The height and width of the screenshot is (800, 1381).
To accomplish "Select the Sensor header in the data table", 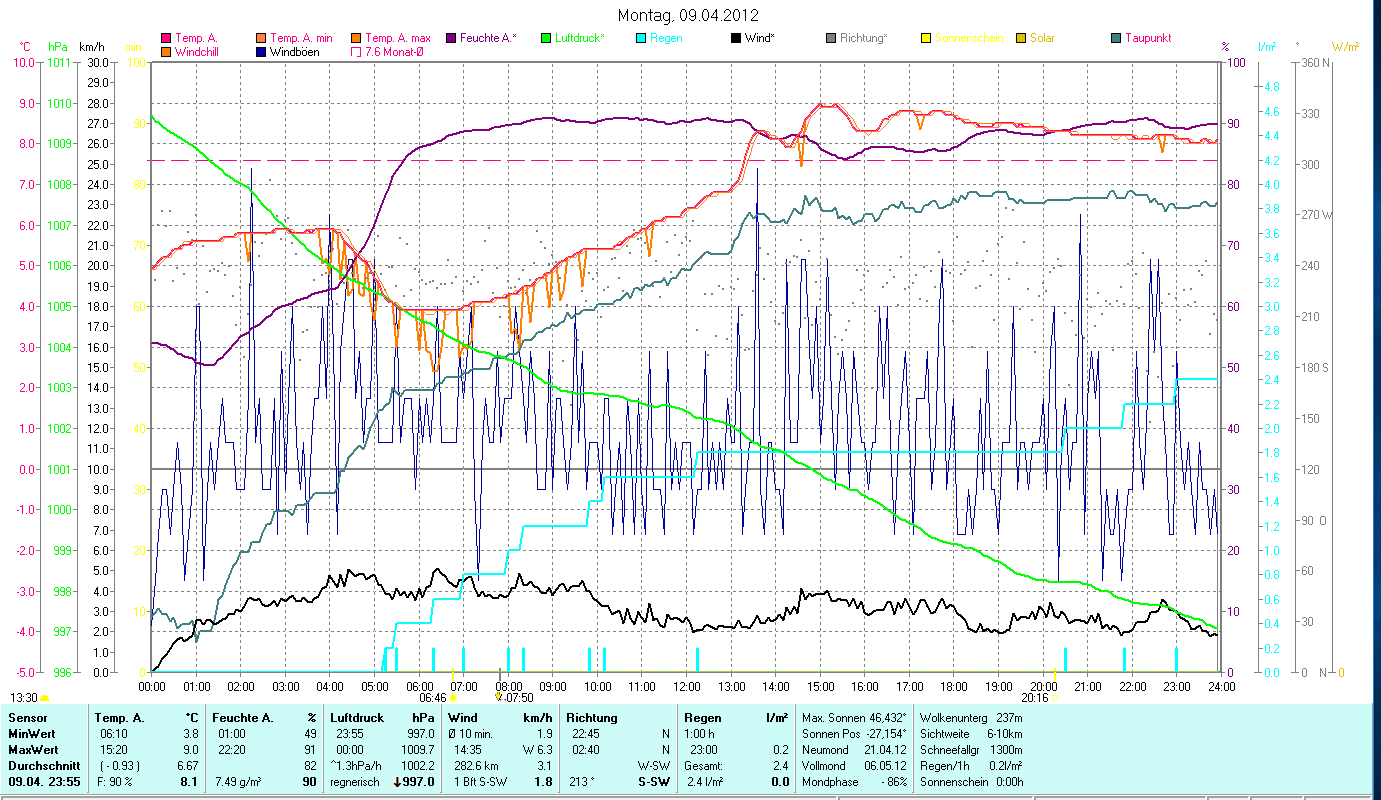I will pos(27,718).
